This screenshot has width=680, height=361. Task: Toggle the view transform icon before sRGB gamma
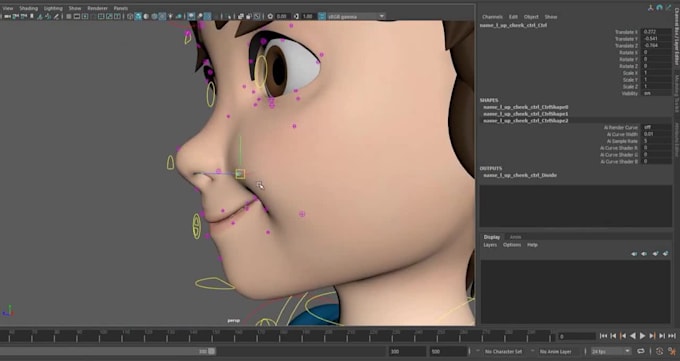pos(321,16)
